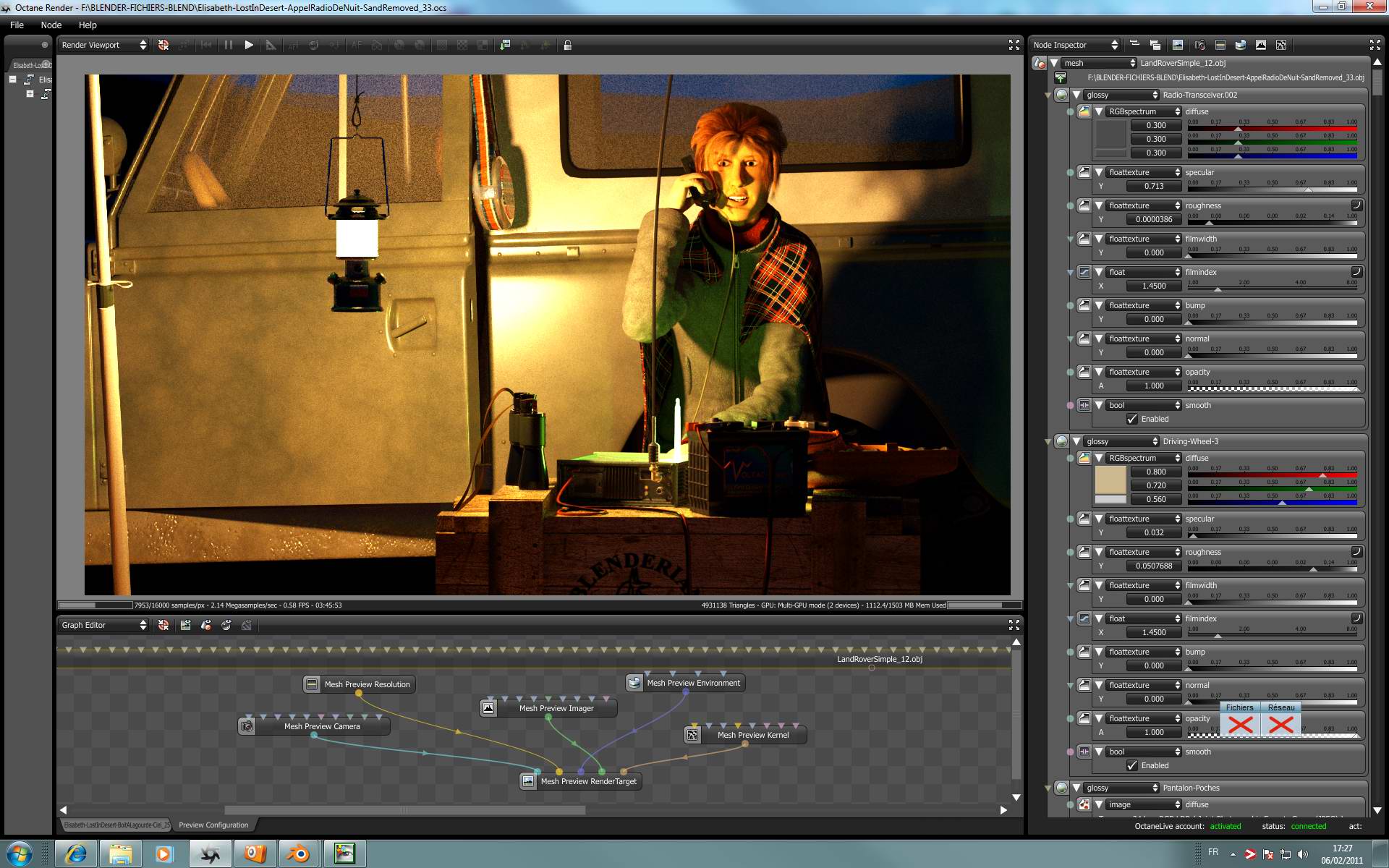Click the load mesh file icon below mesh

pos(1061,77)
